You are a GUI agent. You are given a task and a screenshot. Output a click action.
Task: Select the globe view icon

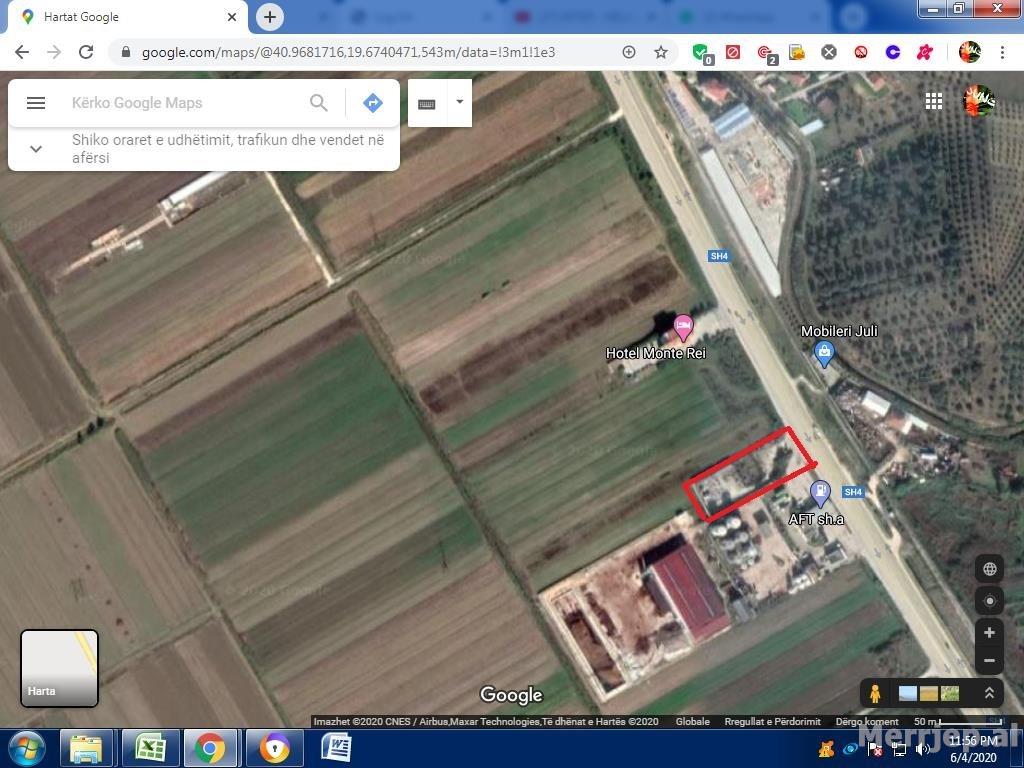(989, 568)
